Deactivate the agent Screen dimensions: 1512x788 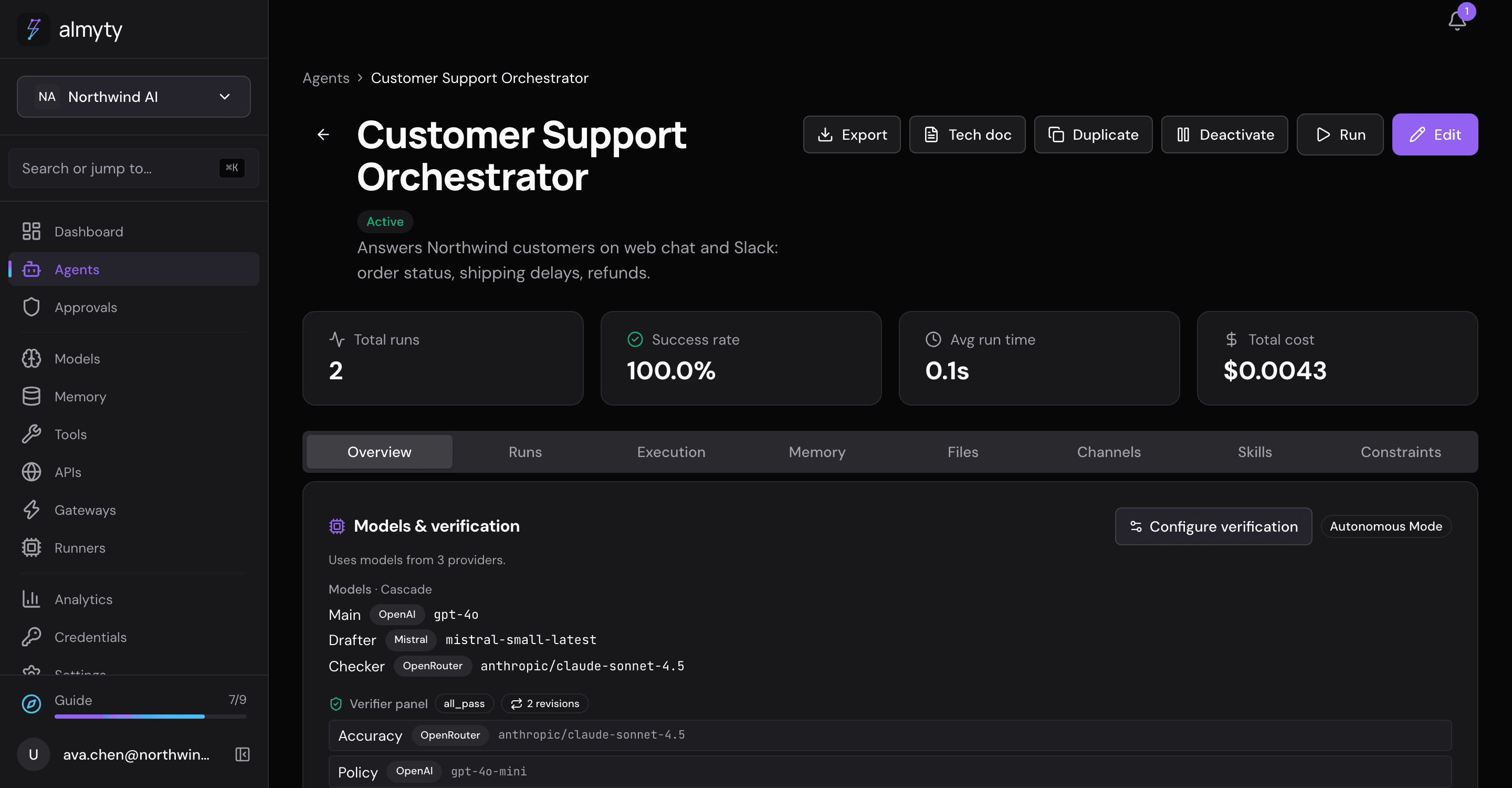coord(1224,134)
